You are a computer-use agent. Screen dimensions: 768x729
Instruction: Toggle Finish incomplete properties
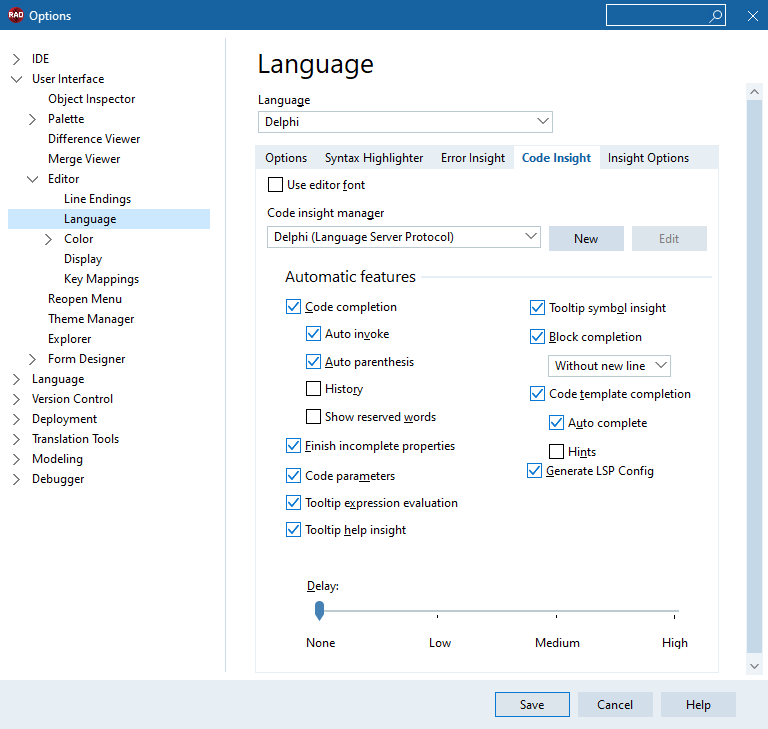pyautogui.click(x=293, y=446)
